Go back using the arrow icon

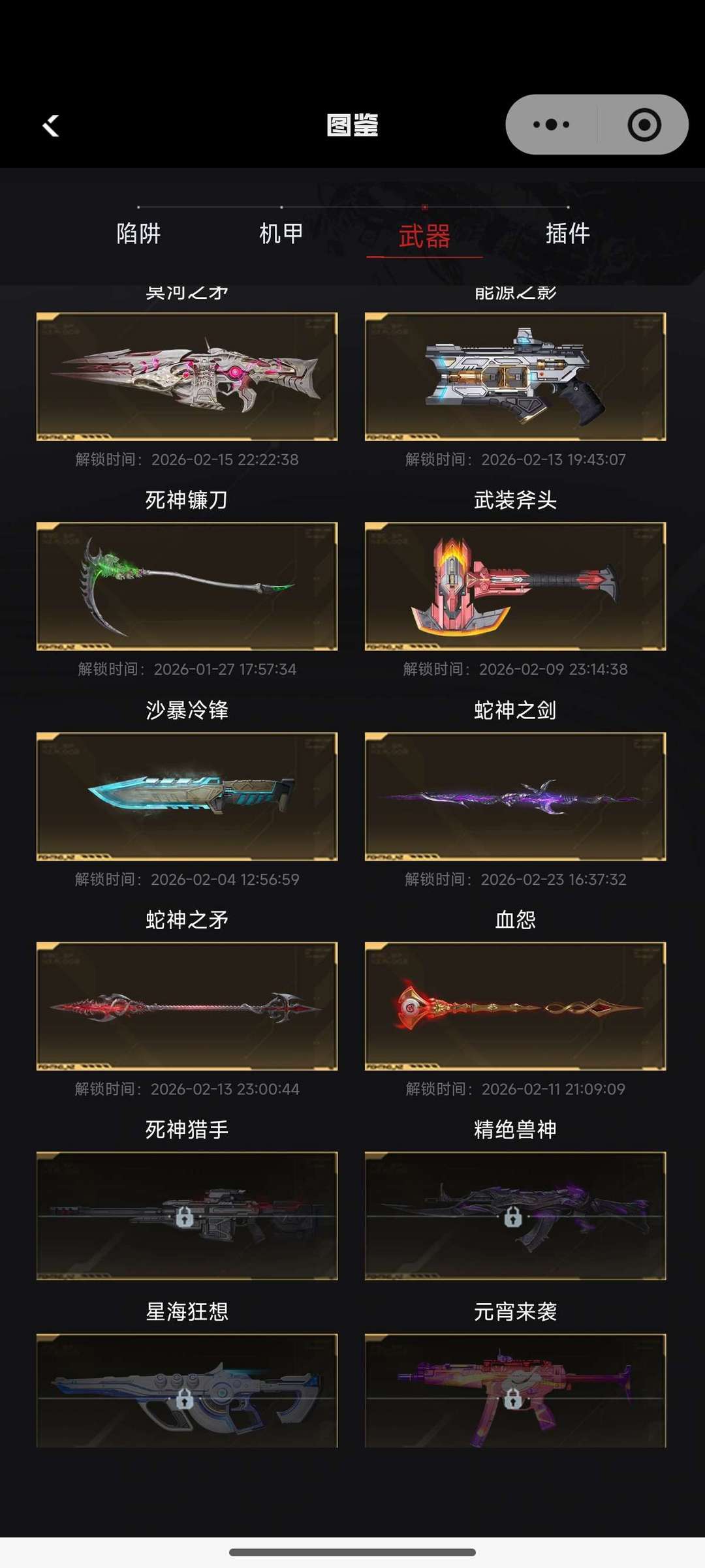point(51,125)
